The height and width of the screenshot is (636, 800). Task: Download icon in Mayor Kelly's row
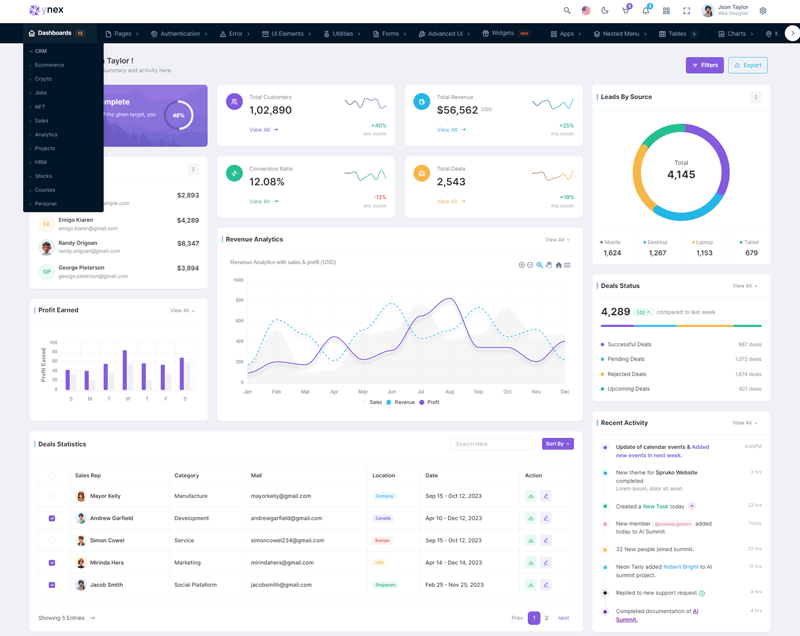[x=531, y=496]
